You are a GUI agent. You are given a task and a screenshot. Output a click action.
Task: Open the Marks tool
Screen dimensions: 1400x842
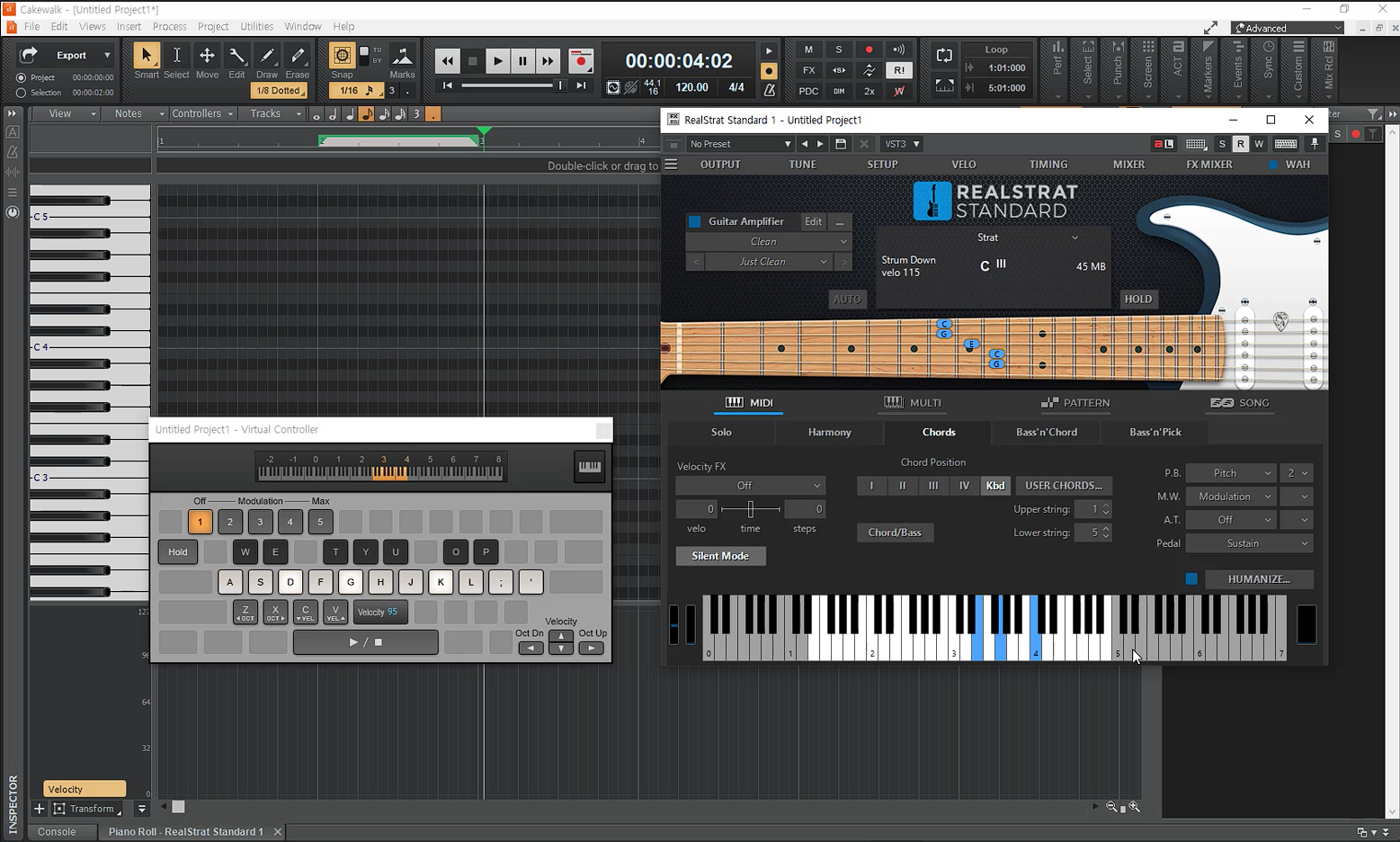[x=402, y=56]
